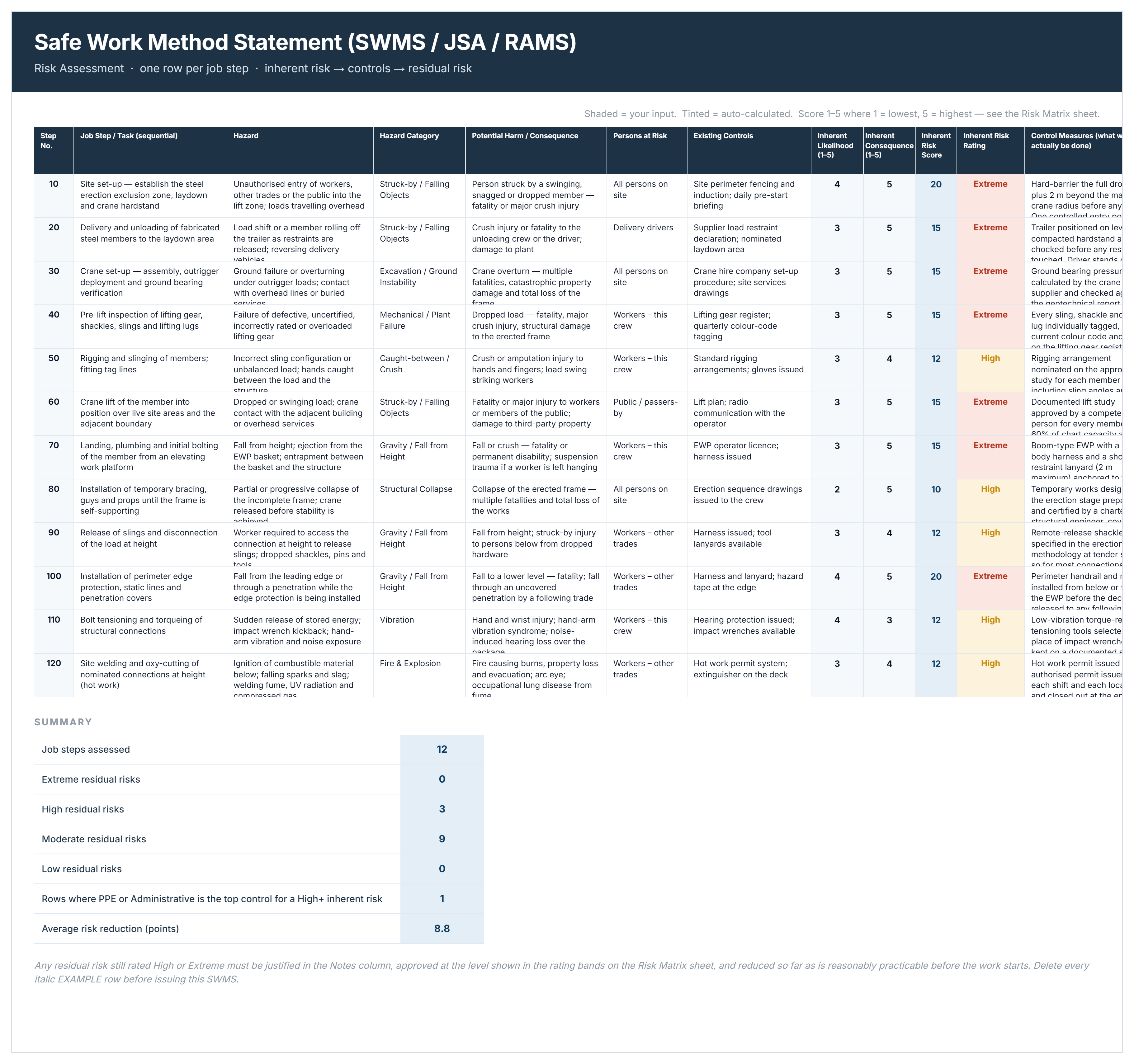Select 'Public / passers-by' persons at risk cell
Image resolution: width=1134 pixels, height=1064 pixels.
click(647, 413)
